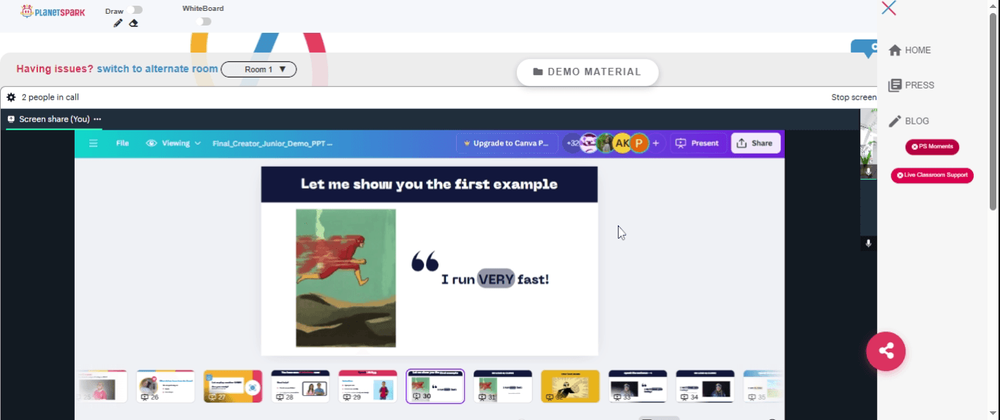The image size is (1000, 420).
Task: Select slide thumbnail 33
Action: (x=638, y=386)
